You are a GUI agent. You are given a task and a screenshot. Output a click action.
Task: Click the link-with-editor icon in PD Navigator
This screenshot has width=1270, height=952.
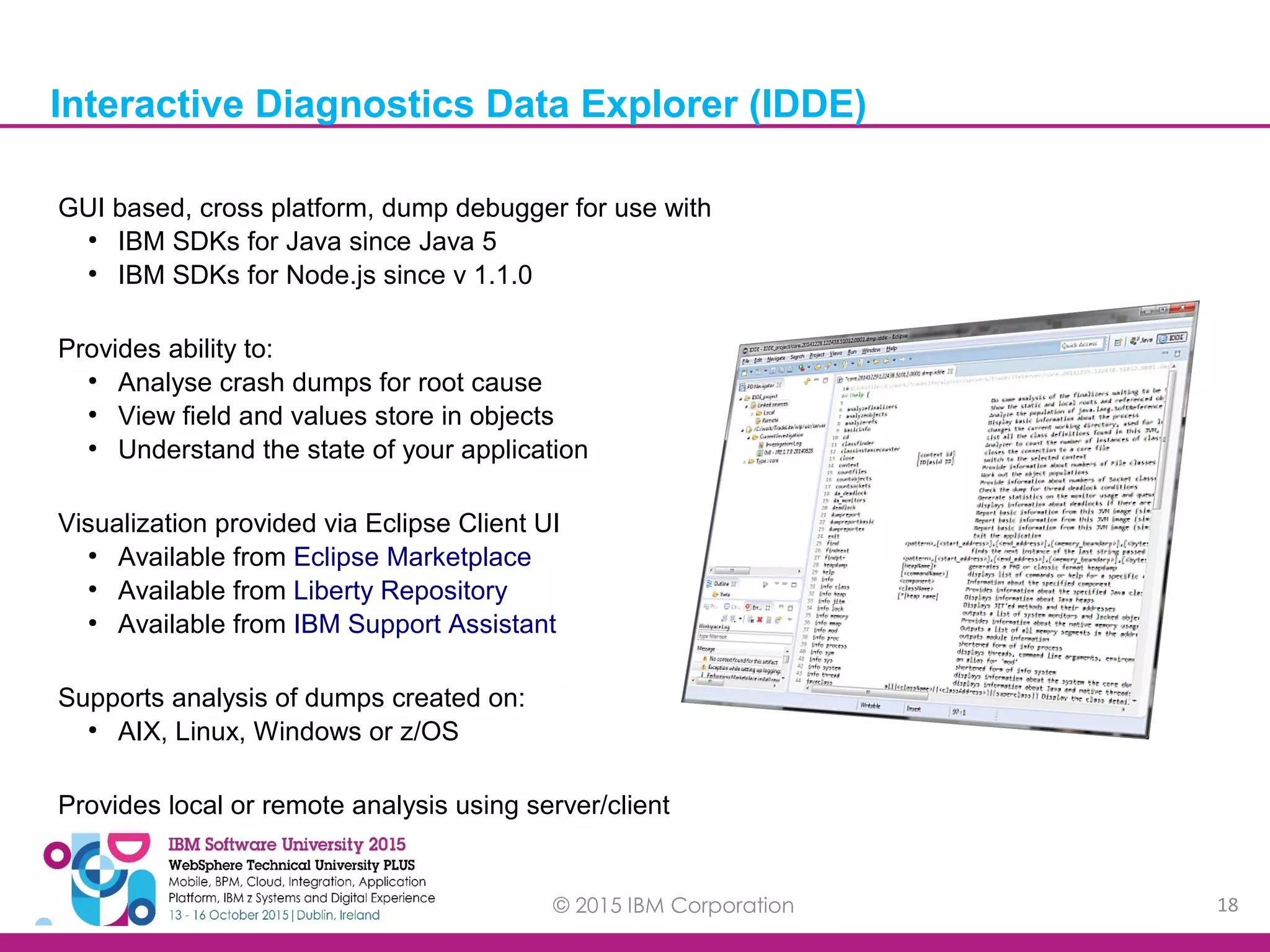[x=807, y=381]
